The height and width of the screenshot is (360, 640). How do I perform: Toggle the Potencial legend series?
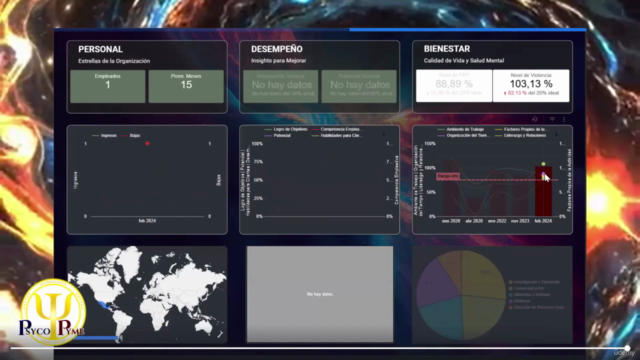[278, 136]
